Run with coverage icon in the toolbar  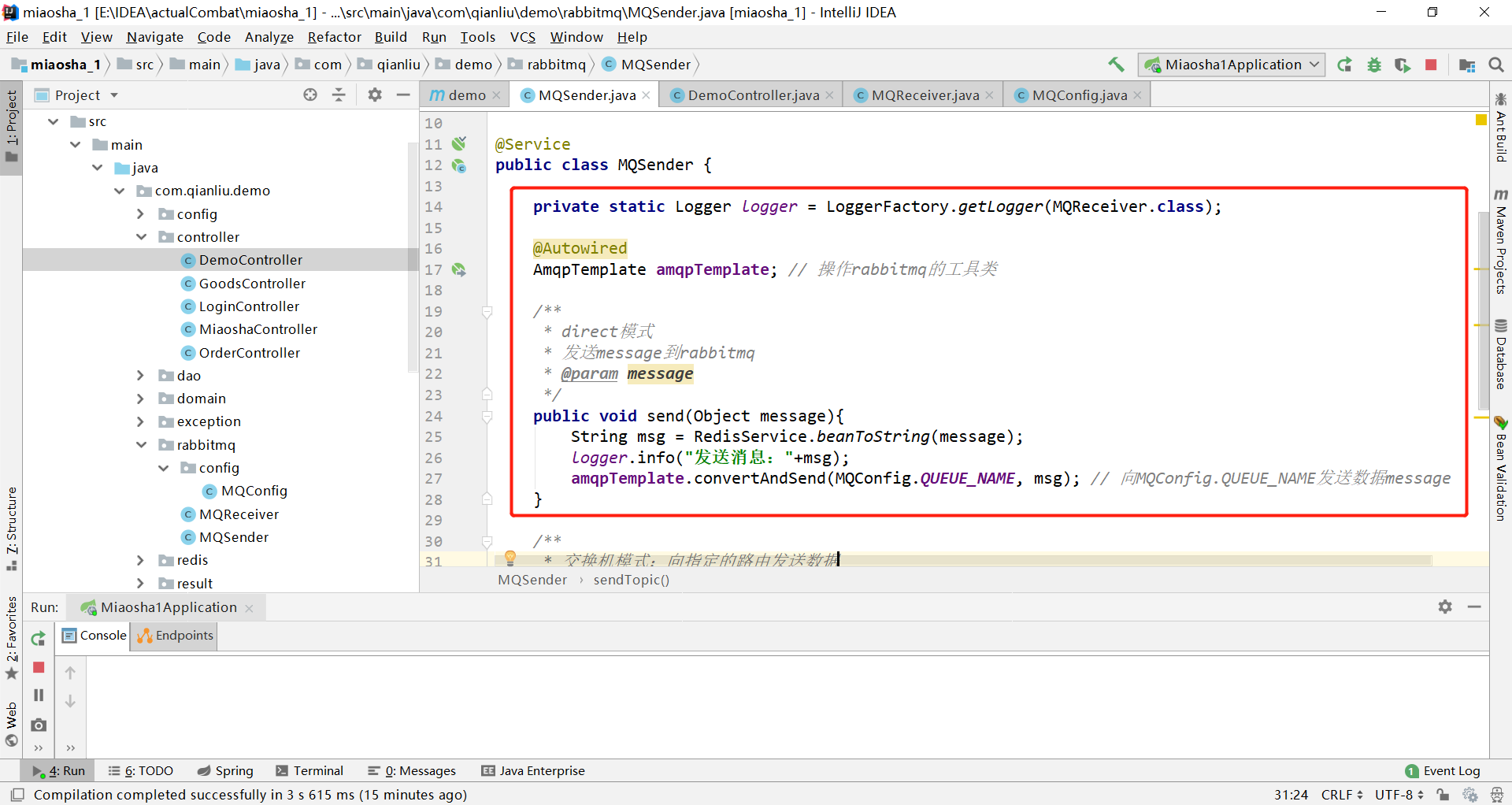[1403, 65]
